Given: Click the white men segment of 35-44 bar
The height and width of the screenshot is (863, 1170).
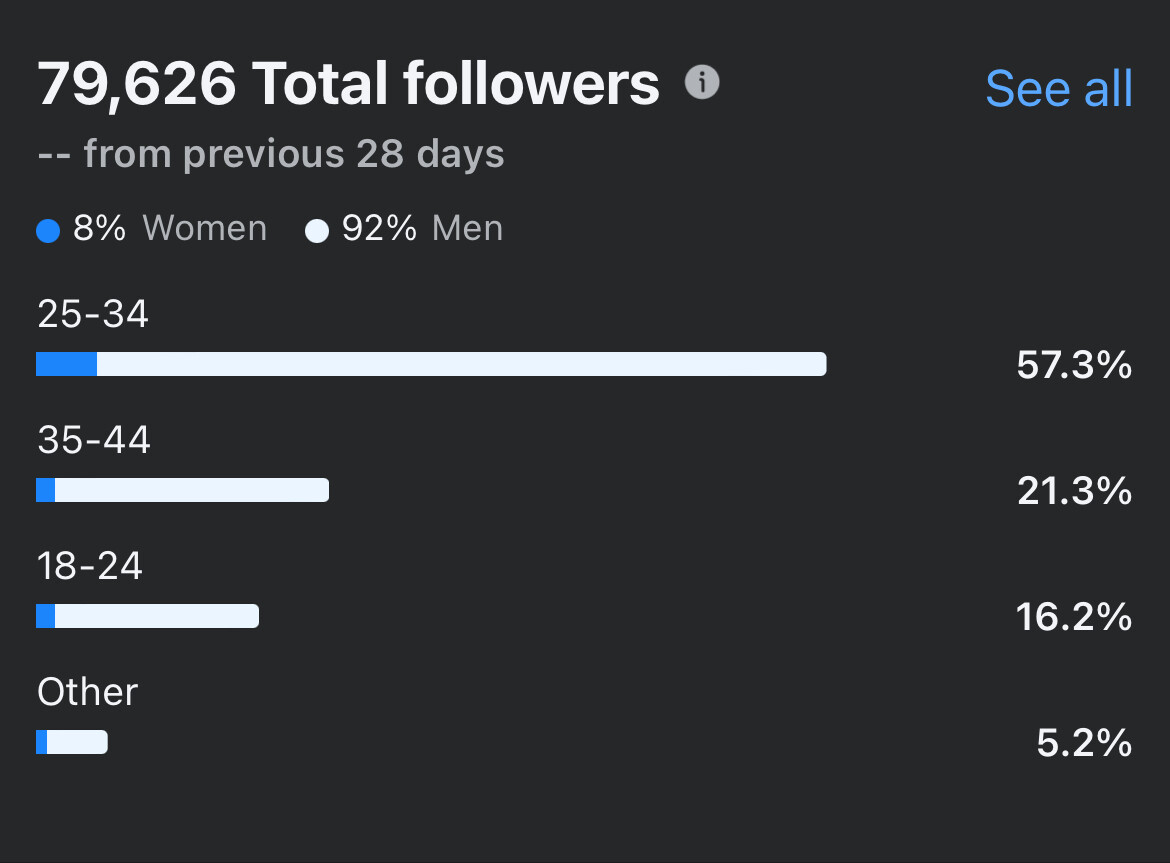Looking at the screenshot, I should pos(191,490).
